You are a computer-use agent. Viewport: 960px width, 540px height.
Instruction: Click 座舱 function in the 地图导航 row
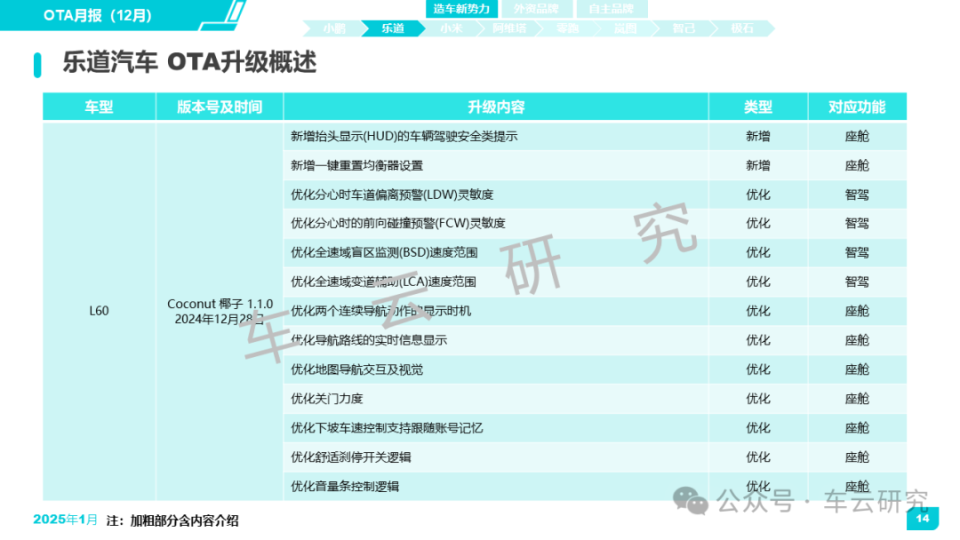[x=857, y=370]
